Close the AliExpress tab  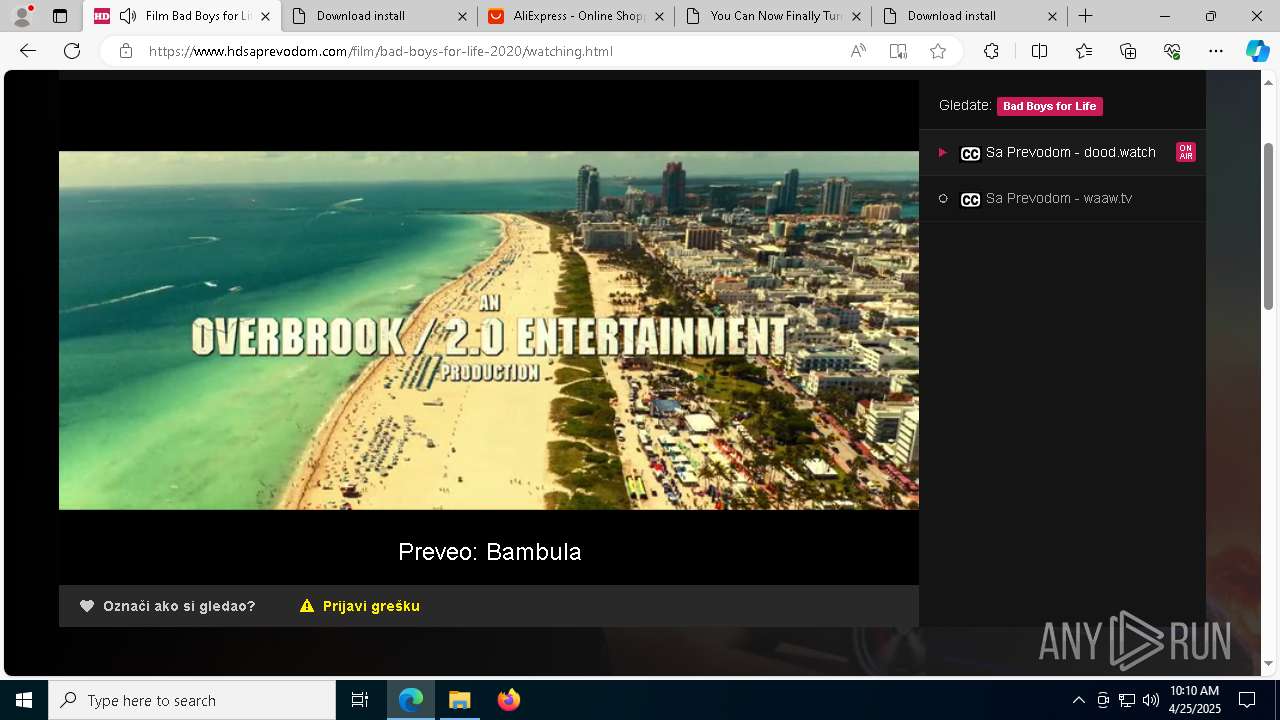coord(659,16)
